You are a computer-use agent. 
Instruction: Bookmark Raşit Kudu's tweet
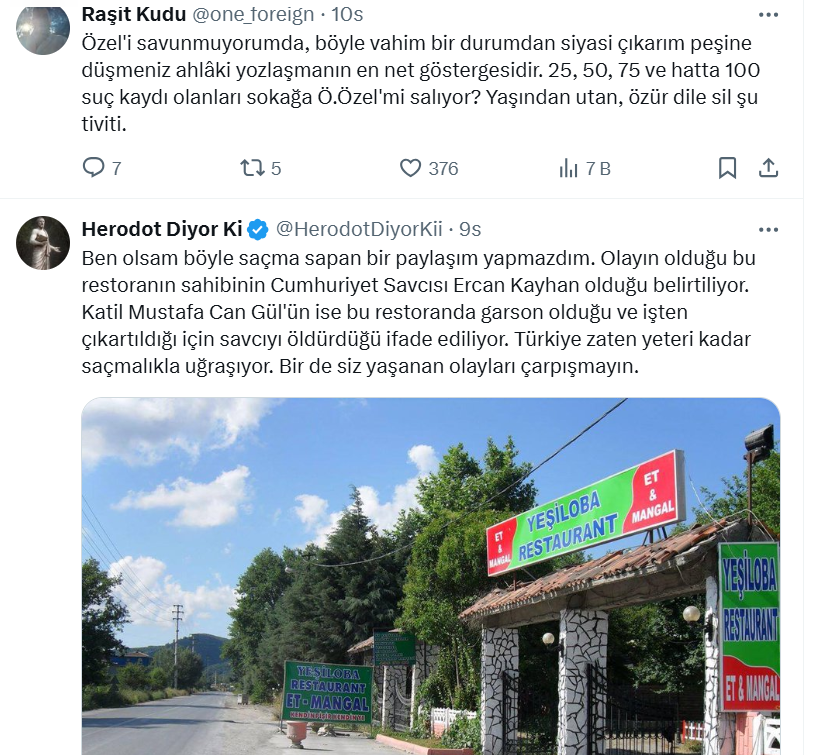tap(727, 168)
